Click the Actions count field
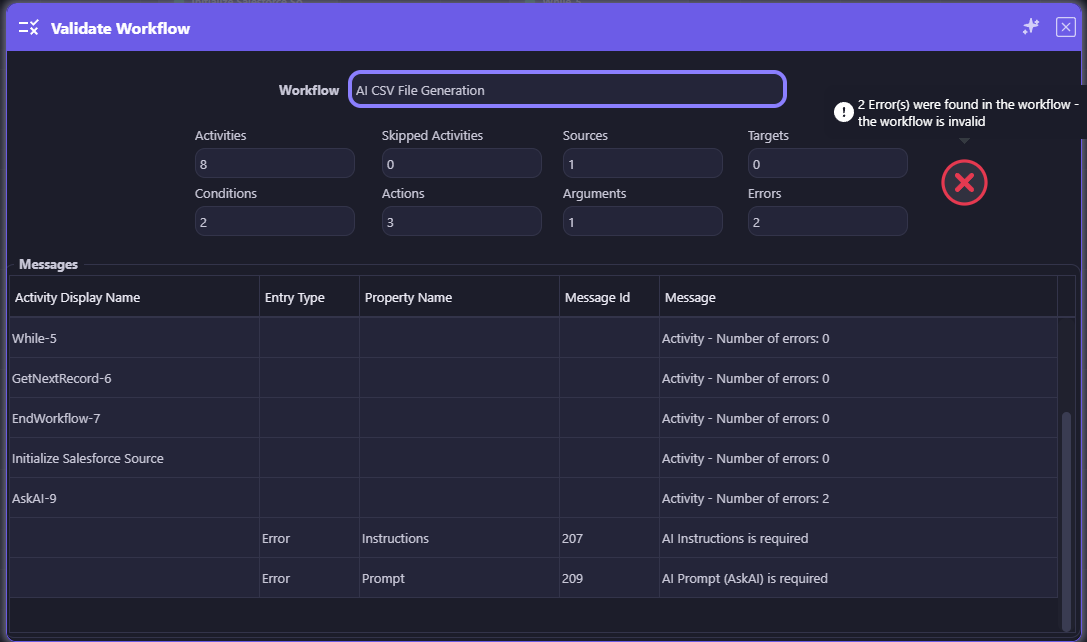Screen dimensions: 1087x642 (462, 222)
